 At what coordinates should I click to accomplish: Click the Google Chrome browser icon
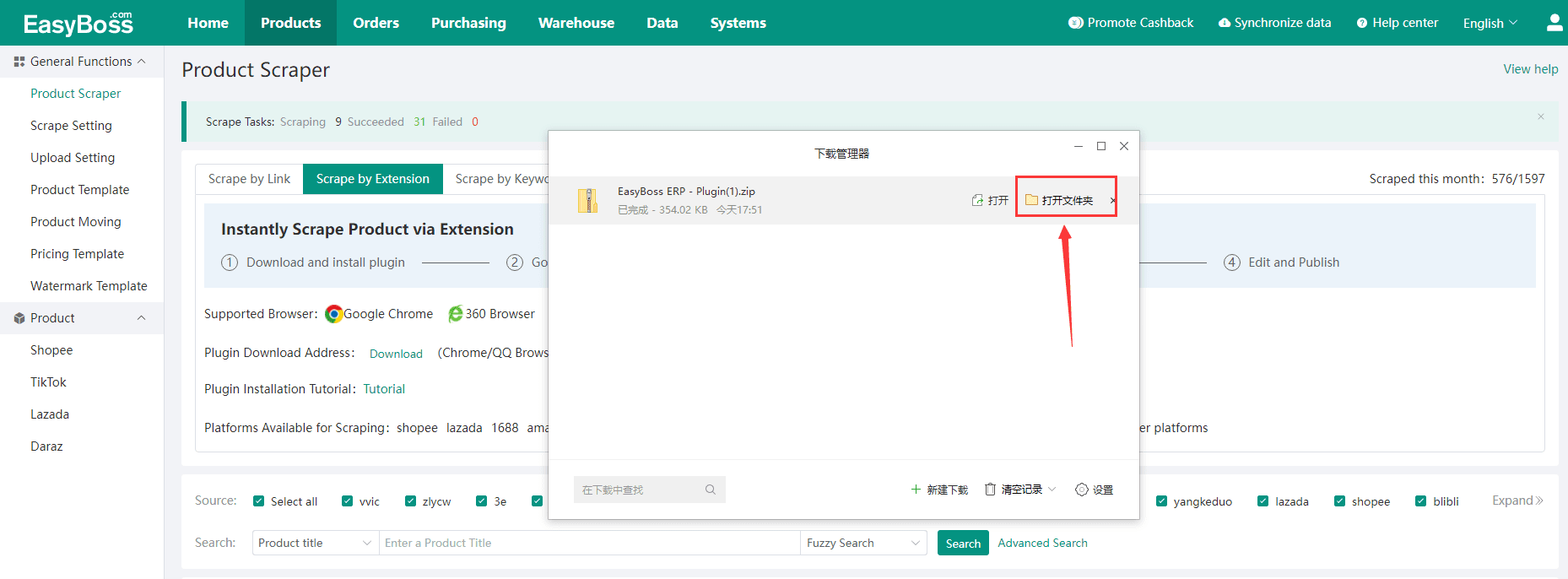334,314
